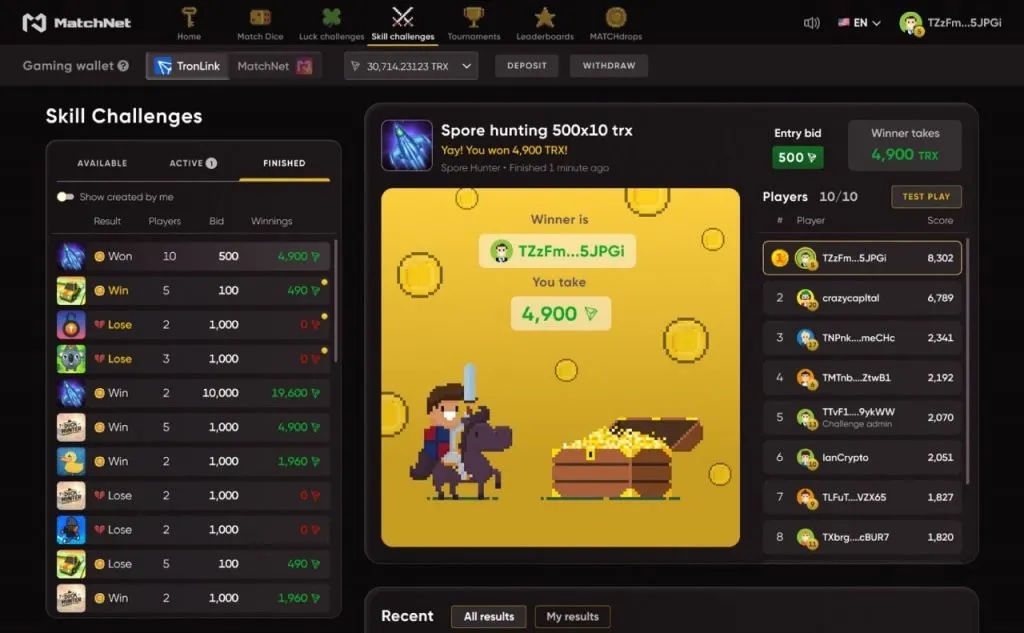This screenshot has height=633, width=1024.
Task: Toggle Show created by me switch
Action: [65, 197]
